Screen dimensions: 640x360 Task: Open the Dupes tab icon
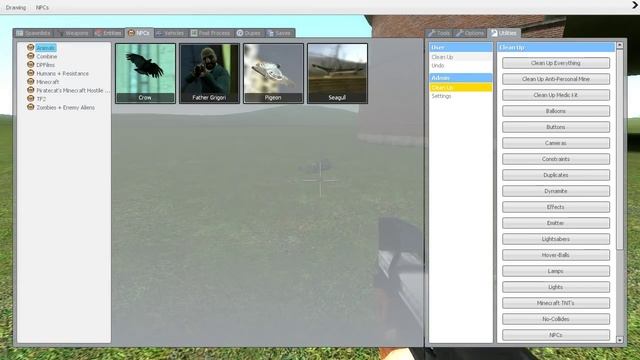(240, 33)
